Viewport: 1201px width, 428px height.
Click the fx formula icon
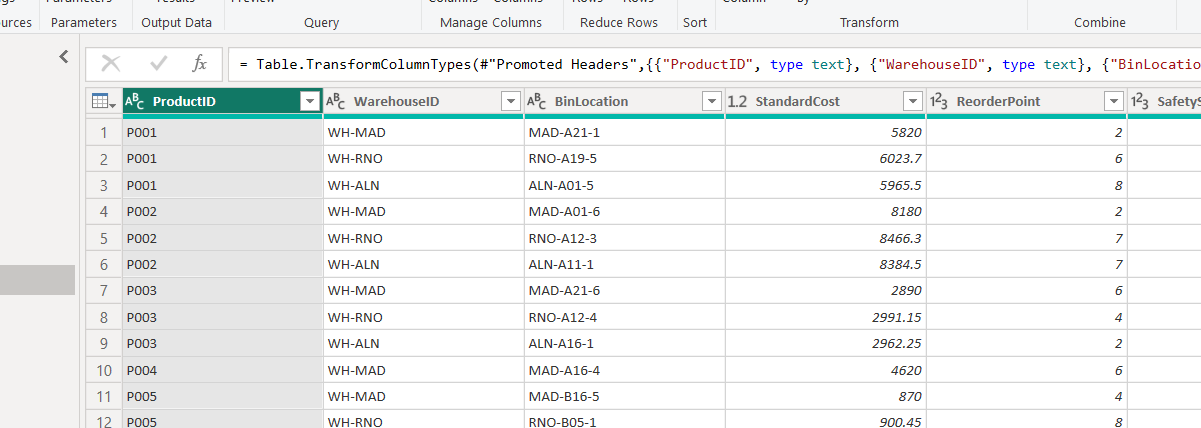pos(199,63)
